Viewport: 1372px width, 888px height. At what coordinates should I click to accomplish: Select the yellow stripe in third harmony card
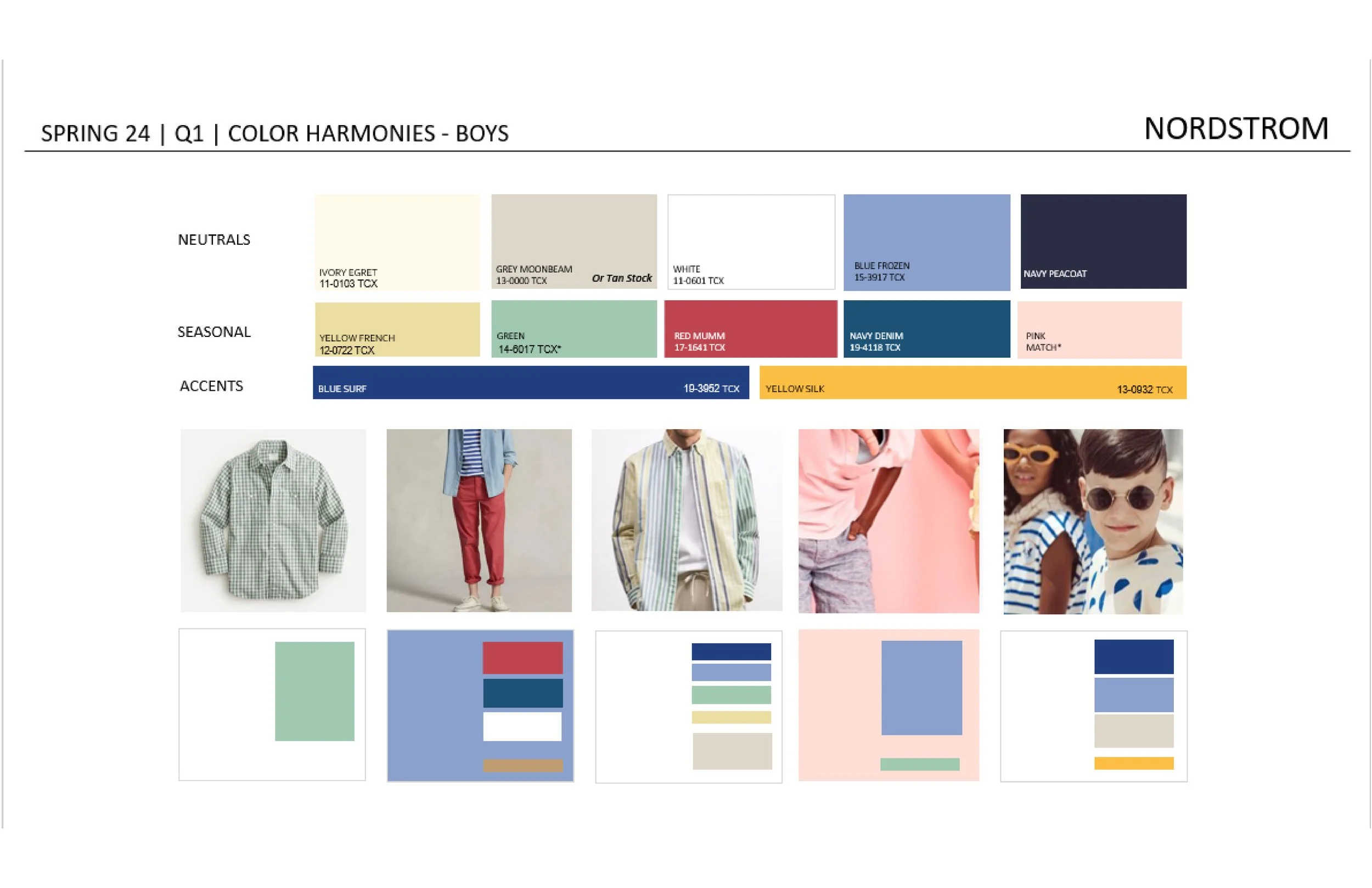coord(731,717)
